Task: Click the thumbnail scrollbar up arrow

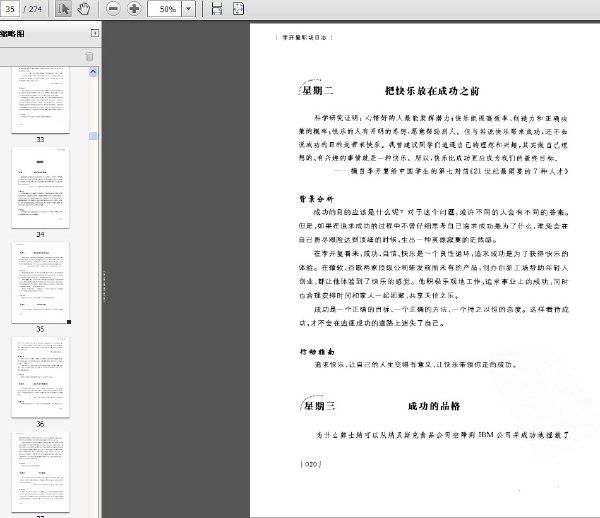Action: pyautogui.click(x=93, y=72)
